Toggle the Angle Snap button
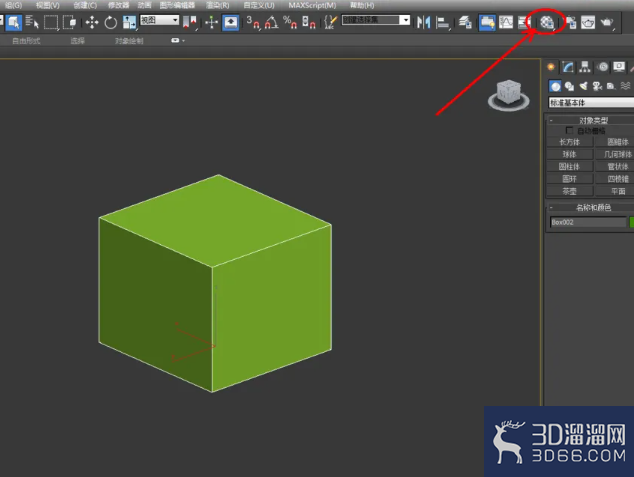 click(x=271, y=22)
